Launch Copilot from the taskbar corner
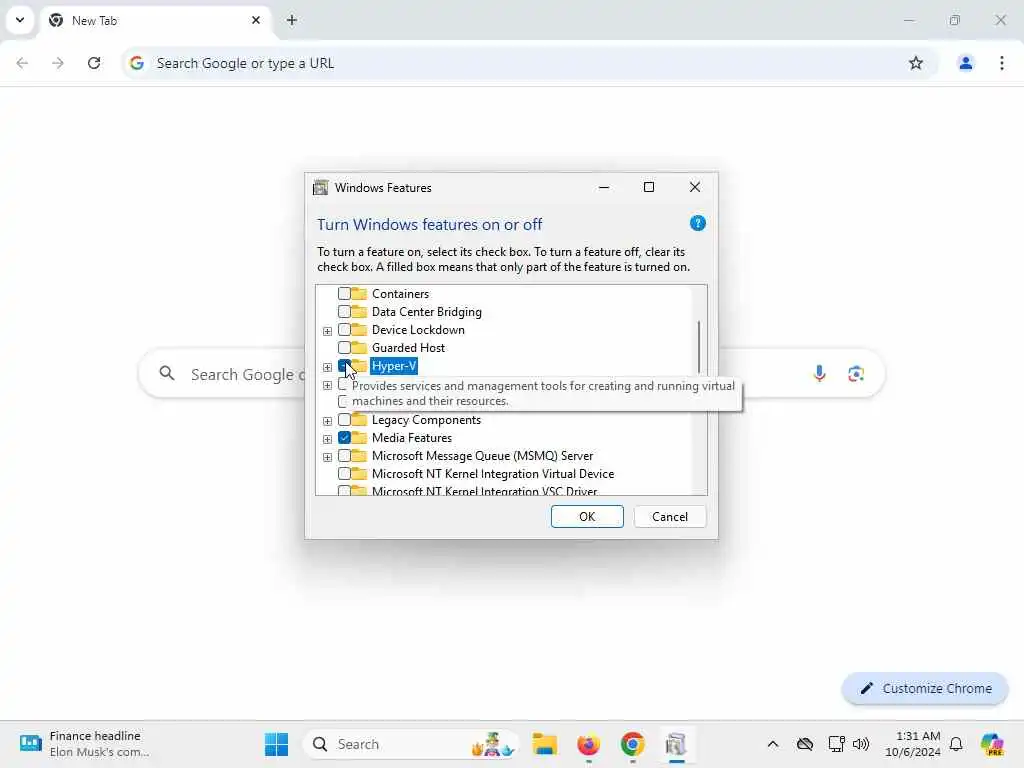Image resolution: width=1024 pixels, height=768 pixels. click(992, 744)
